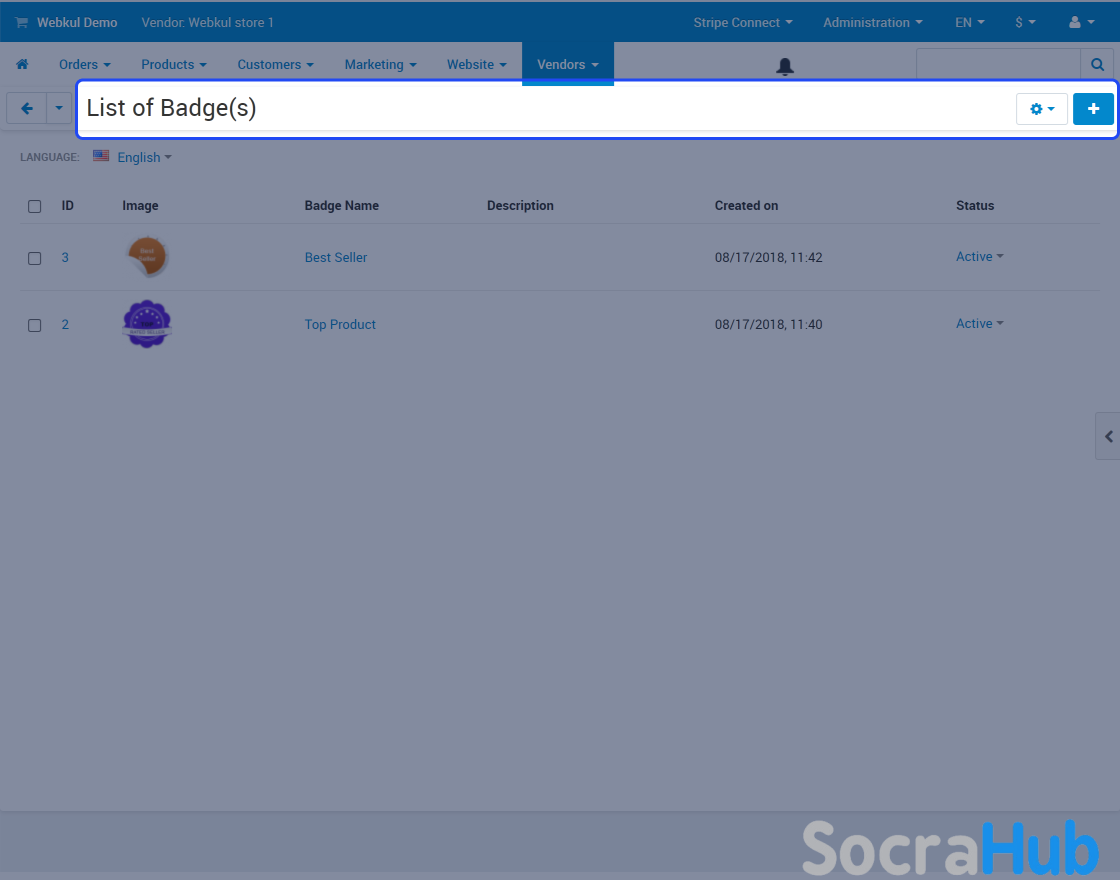Open the Best Seller badge link
This screenshot has width=1120, height=880.
(x=336, y=257)
